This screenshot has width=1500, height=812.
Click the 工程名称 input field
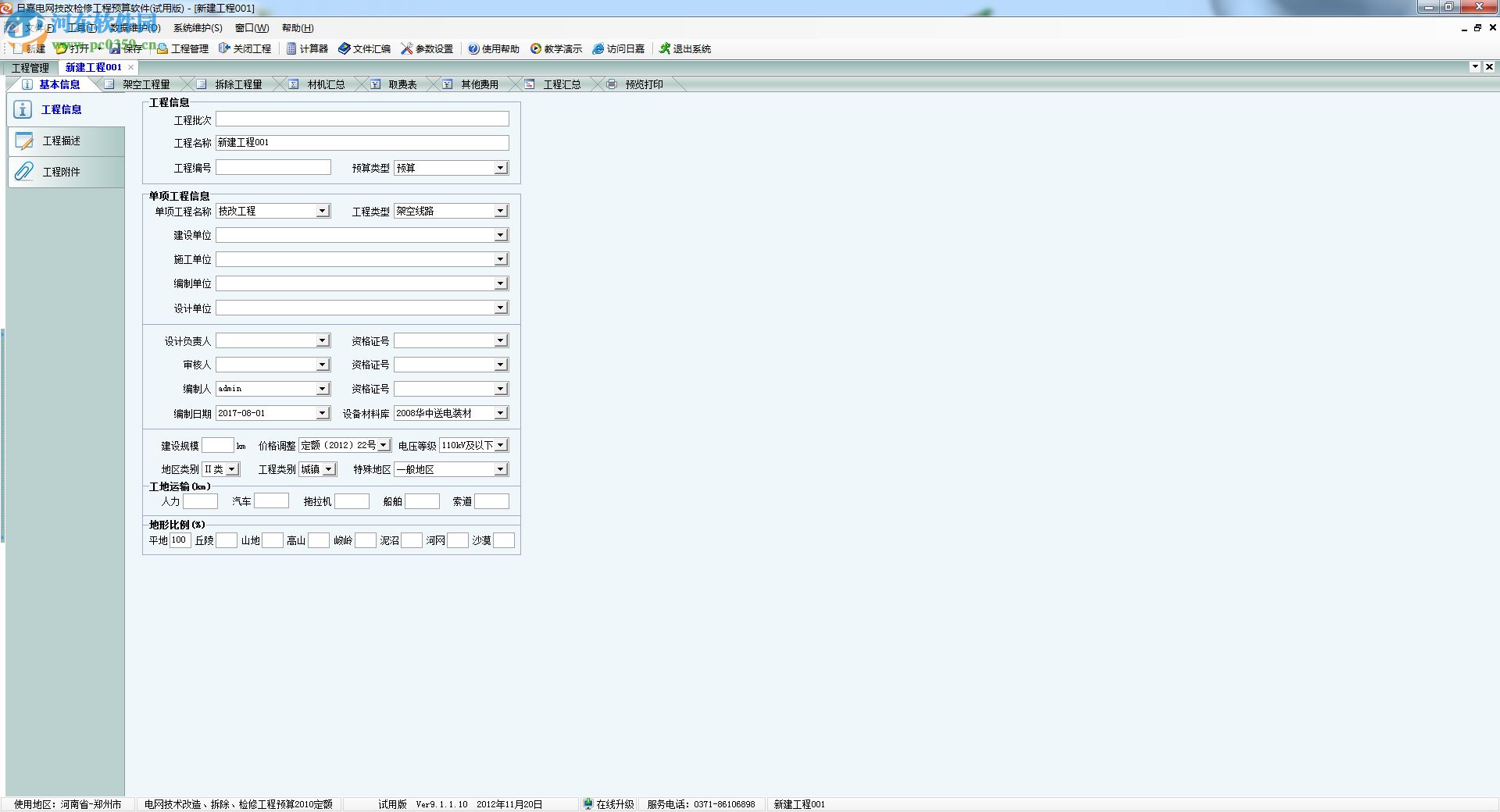(x=362, y=143)
